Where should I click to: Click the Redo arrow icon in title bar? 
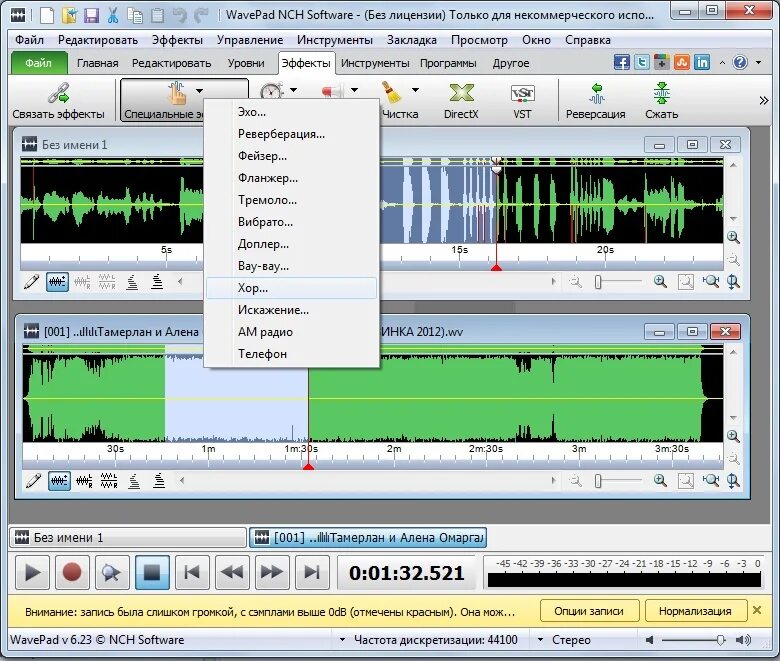[201, 15]
